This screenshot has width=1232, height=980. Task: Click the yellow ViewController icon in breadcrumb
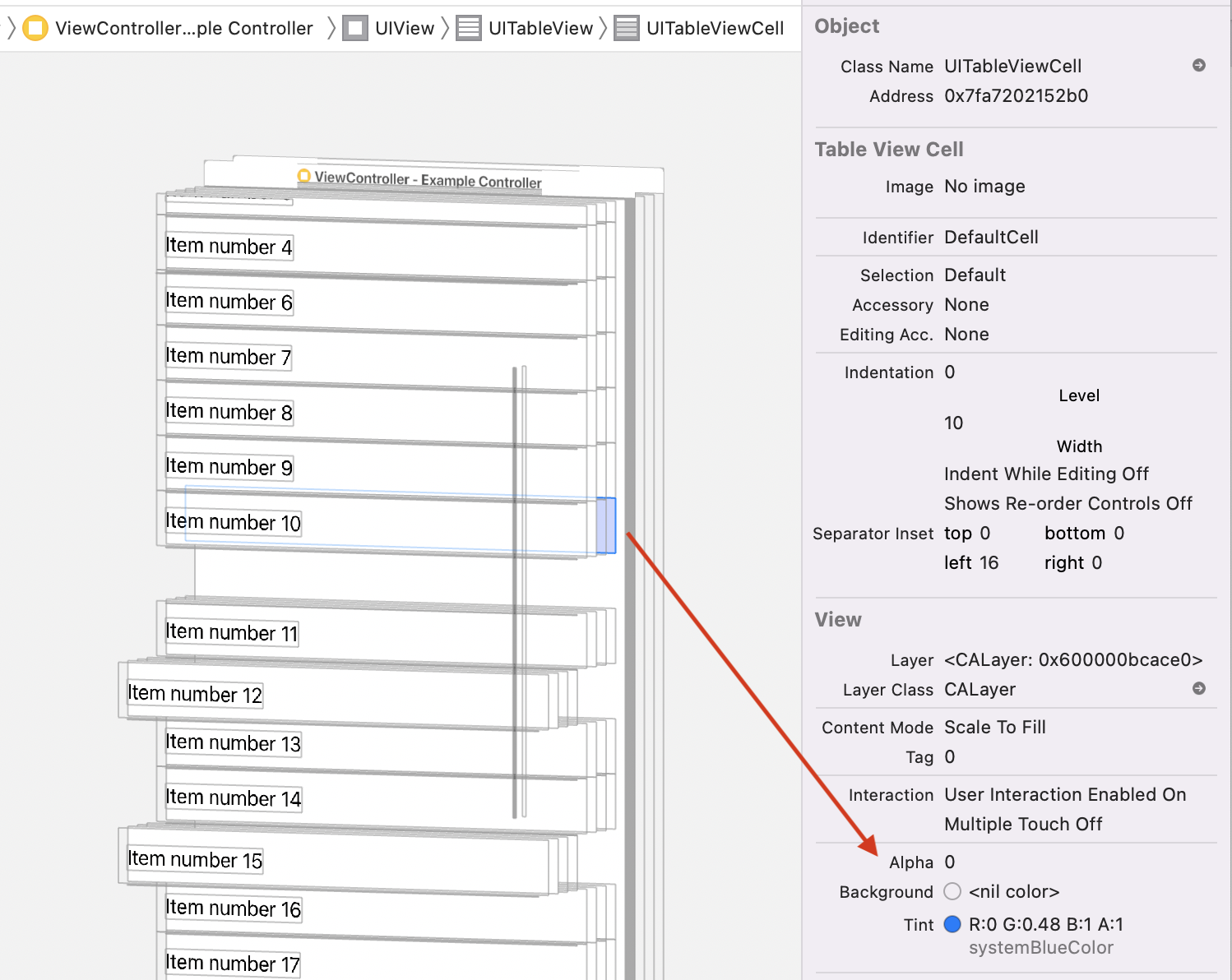35,28
